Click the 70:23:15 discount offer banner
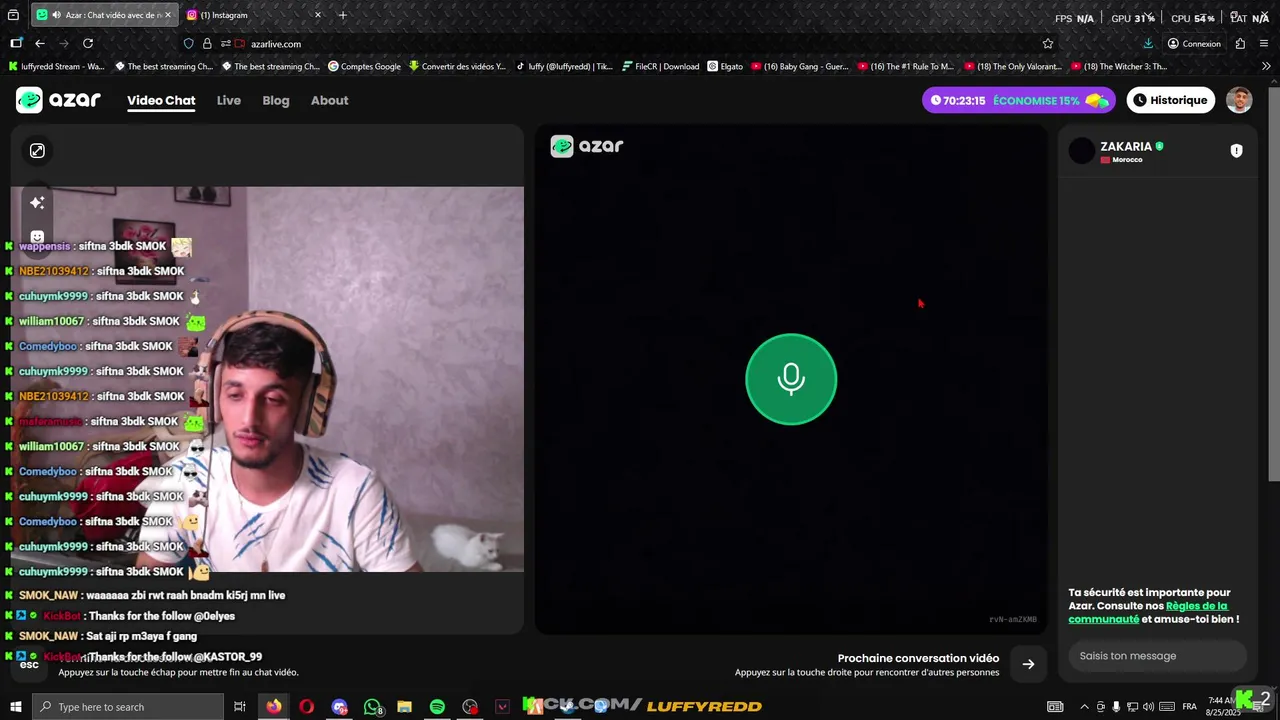This screenshot has height=720, width=1280. point(1020,100)
